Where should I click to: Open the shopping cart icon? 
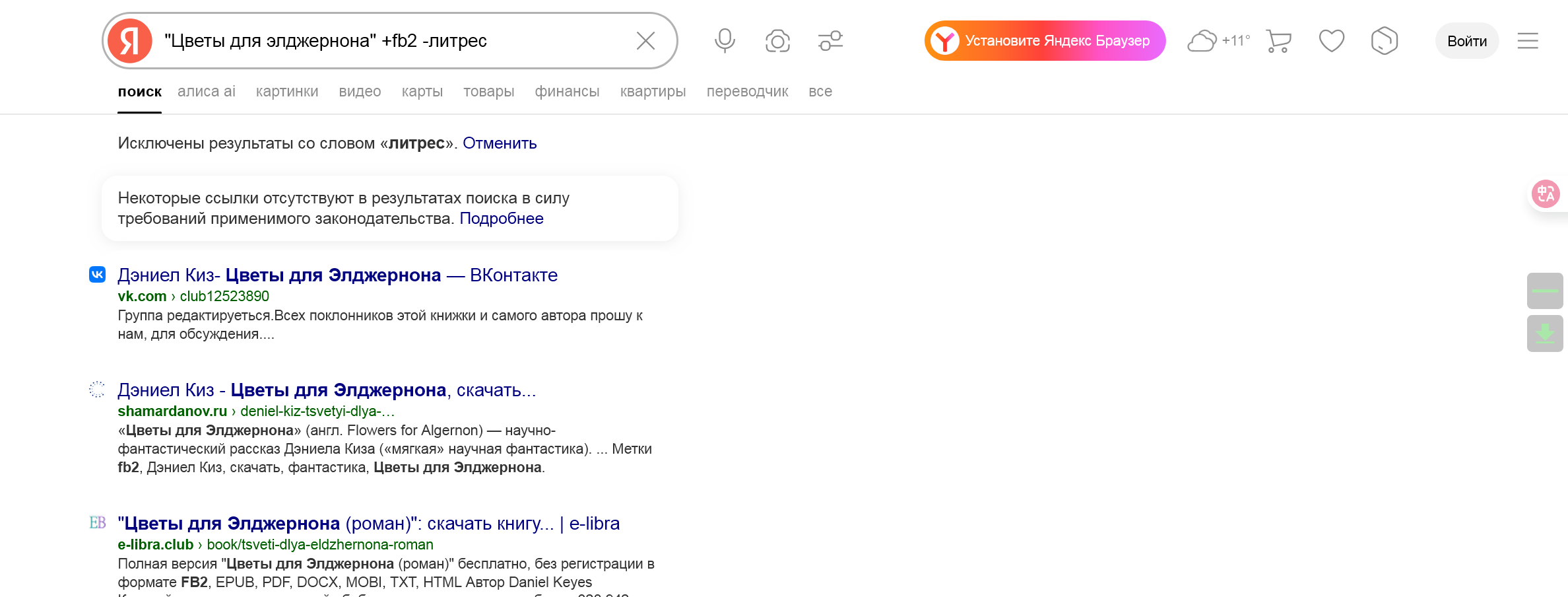coord(1278,41)
